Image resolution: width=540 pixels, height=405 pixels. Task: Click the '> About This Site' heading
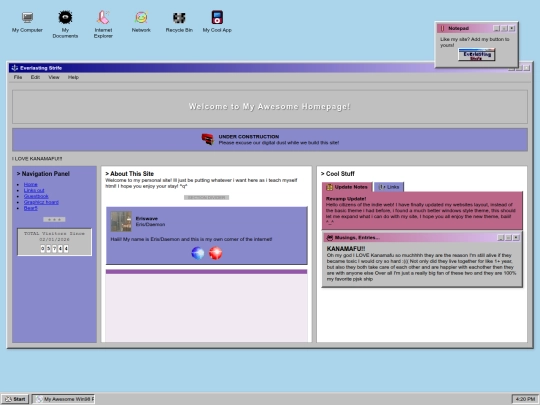click(x=129, y=174)
